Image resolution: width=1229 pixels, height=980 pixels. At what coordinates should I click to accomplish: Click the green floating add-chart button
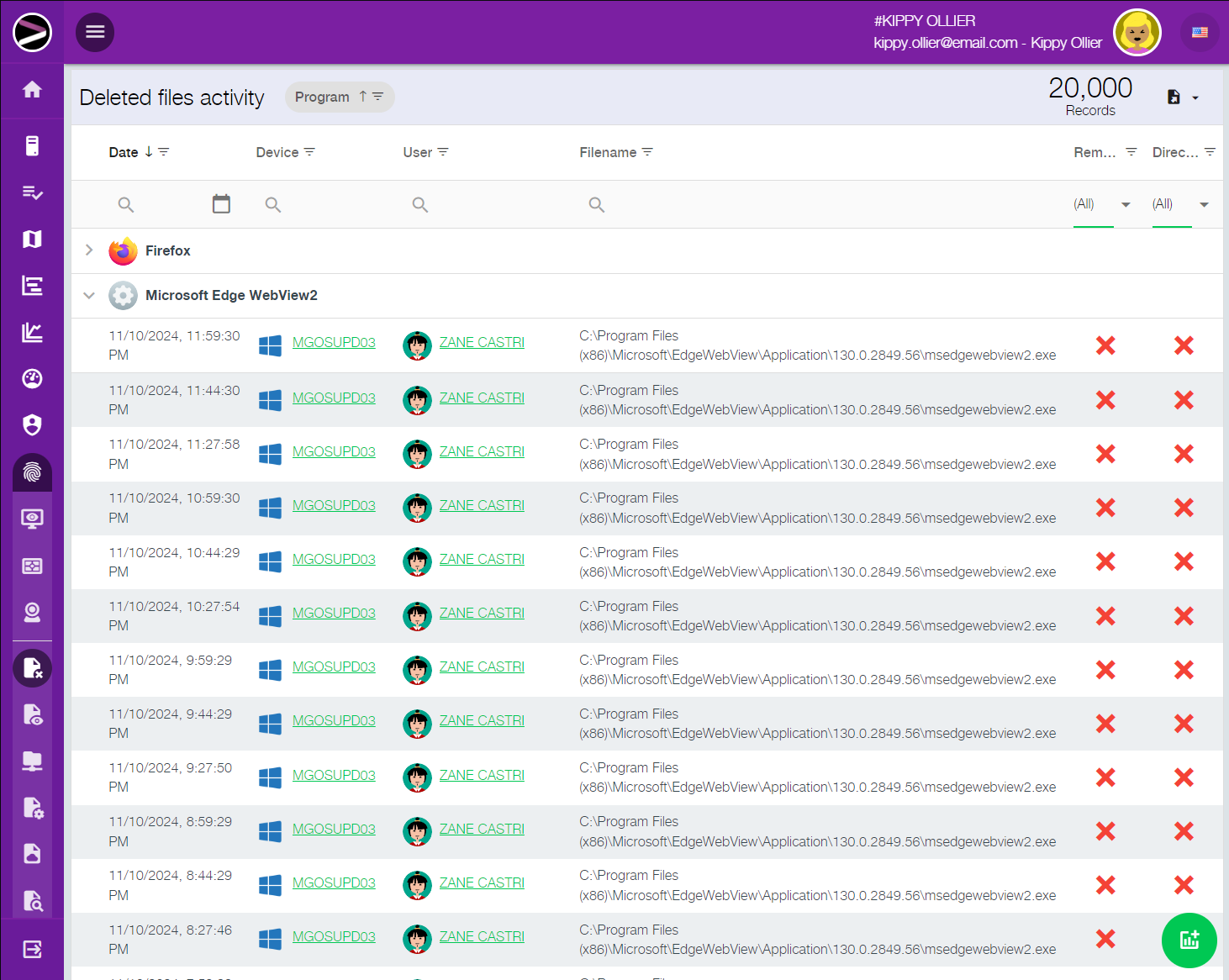tap(1189, 940)
